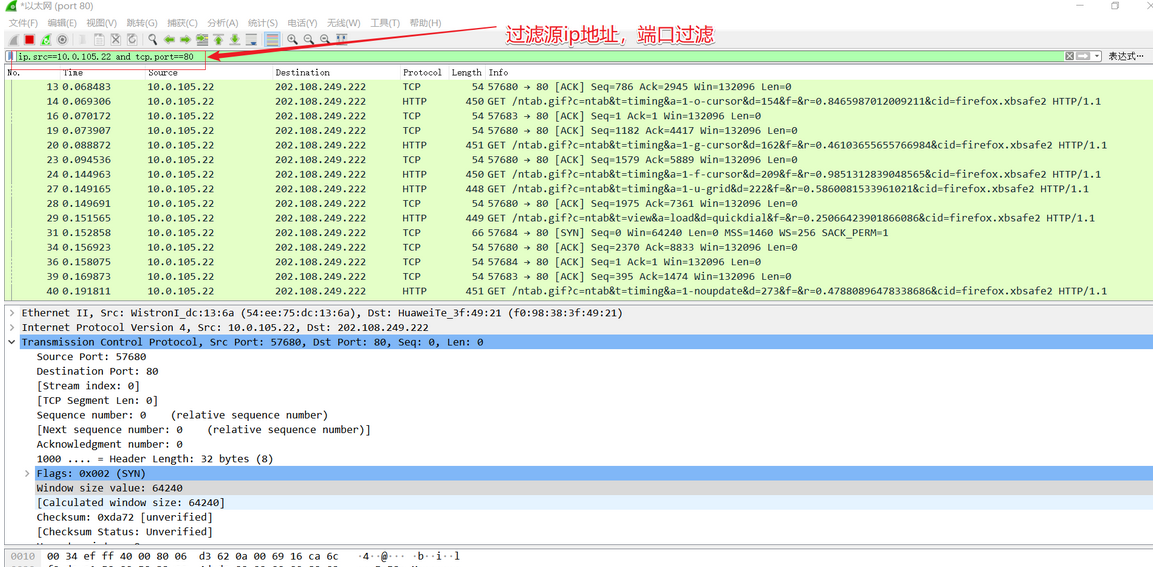Clear the display filter text
This screenshot has width=1153, height=567.
pyautogui.click(x=1069, y=56)
